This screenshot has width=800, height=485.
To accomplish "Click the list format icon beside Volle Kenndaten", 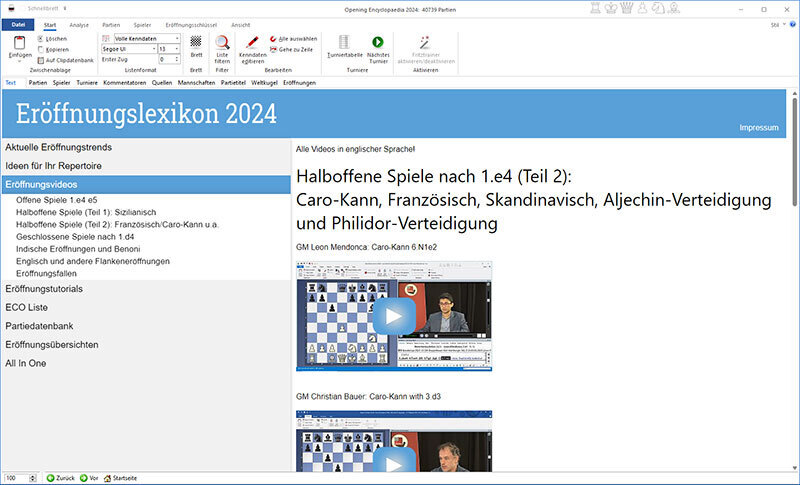I will coord(106,39).
